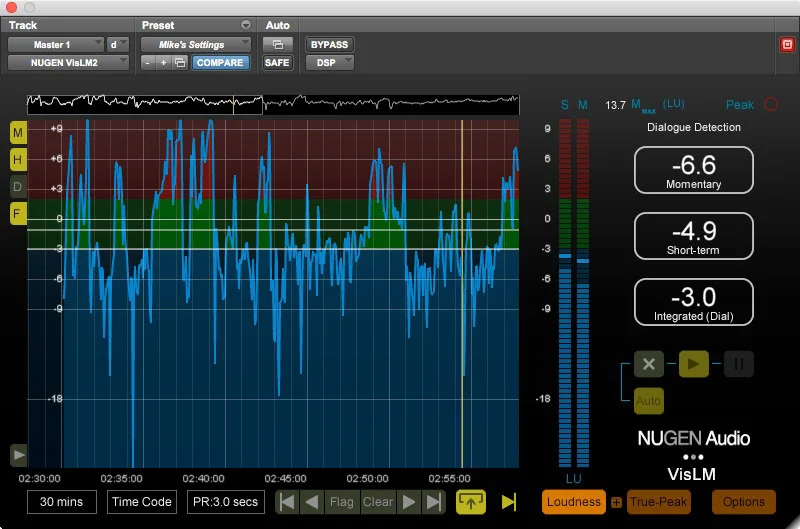The height and width of the screenshot is (529, 800).
Task: Select previous preset with minus button
Action: (147, 63)
